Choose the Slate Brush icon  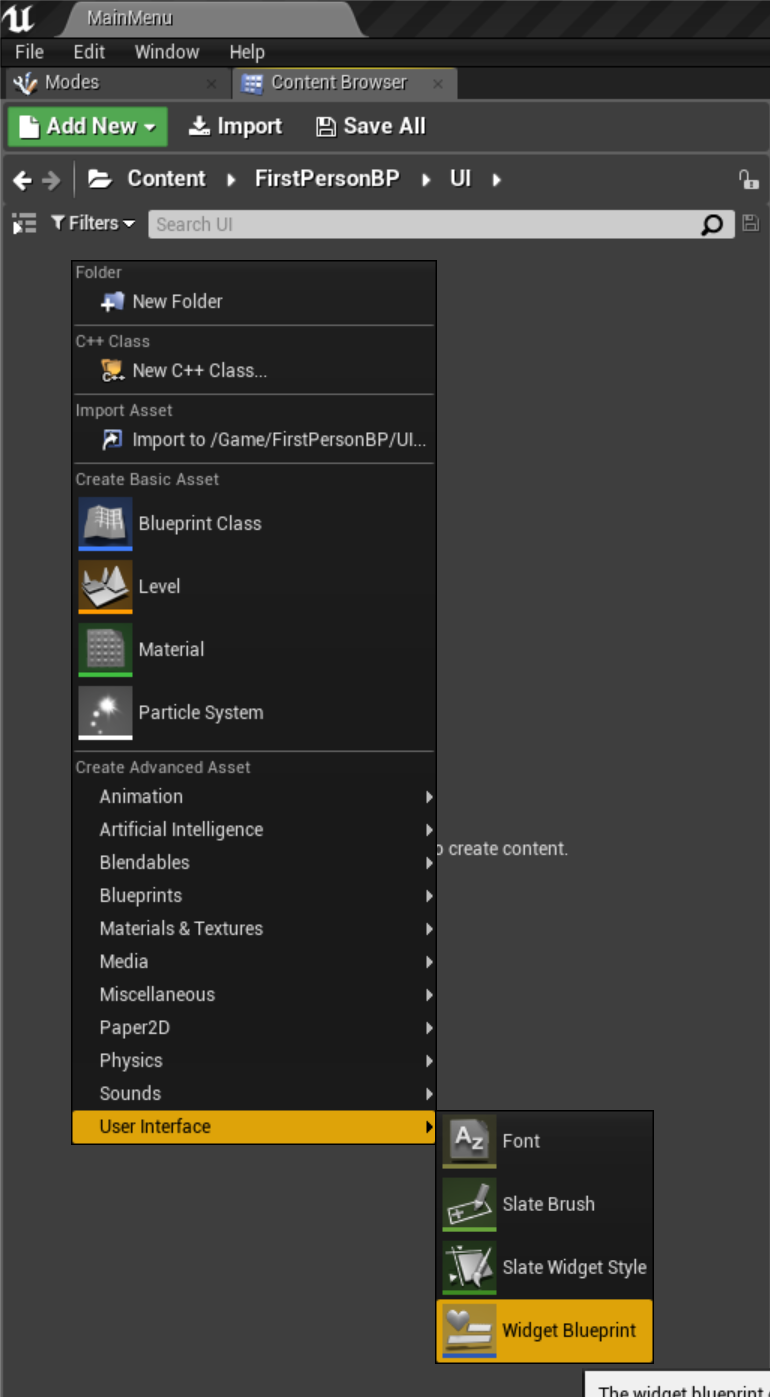(x=469, y=1204)
